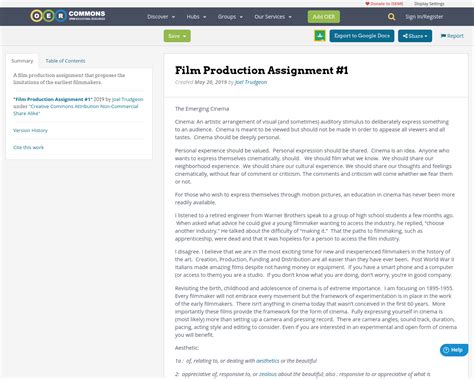Screen dimensions: 474x379
Task: Open the Help chat bubble
Action: [454, 350]
